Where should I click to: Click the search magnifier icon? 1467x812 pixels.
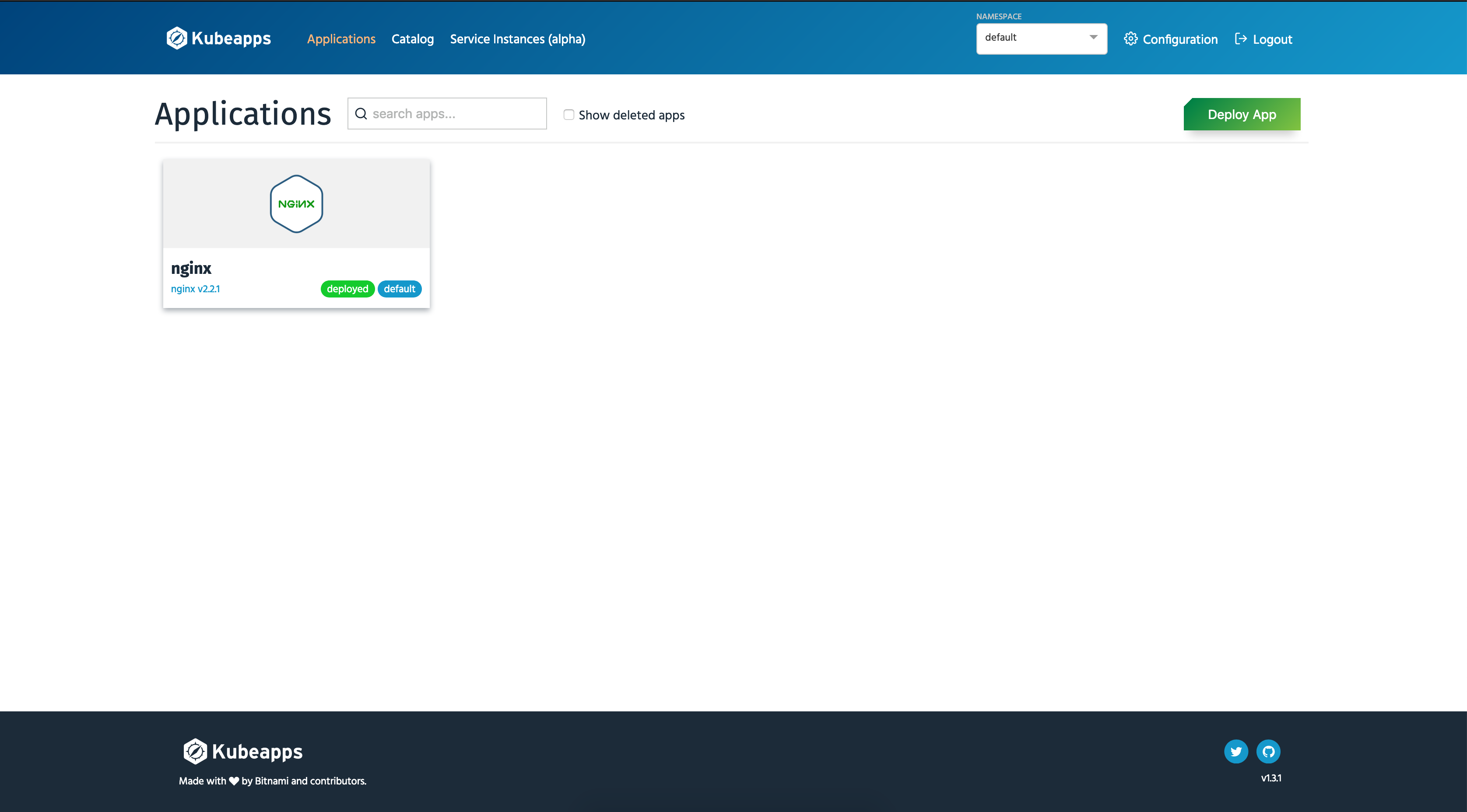point(361,114)
